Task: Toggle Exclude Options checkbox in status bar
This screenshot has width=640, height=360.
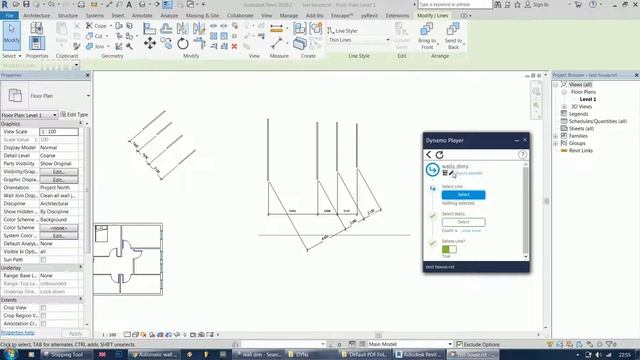Action: pos(459,344)
